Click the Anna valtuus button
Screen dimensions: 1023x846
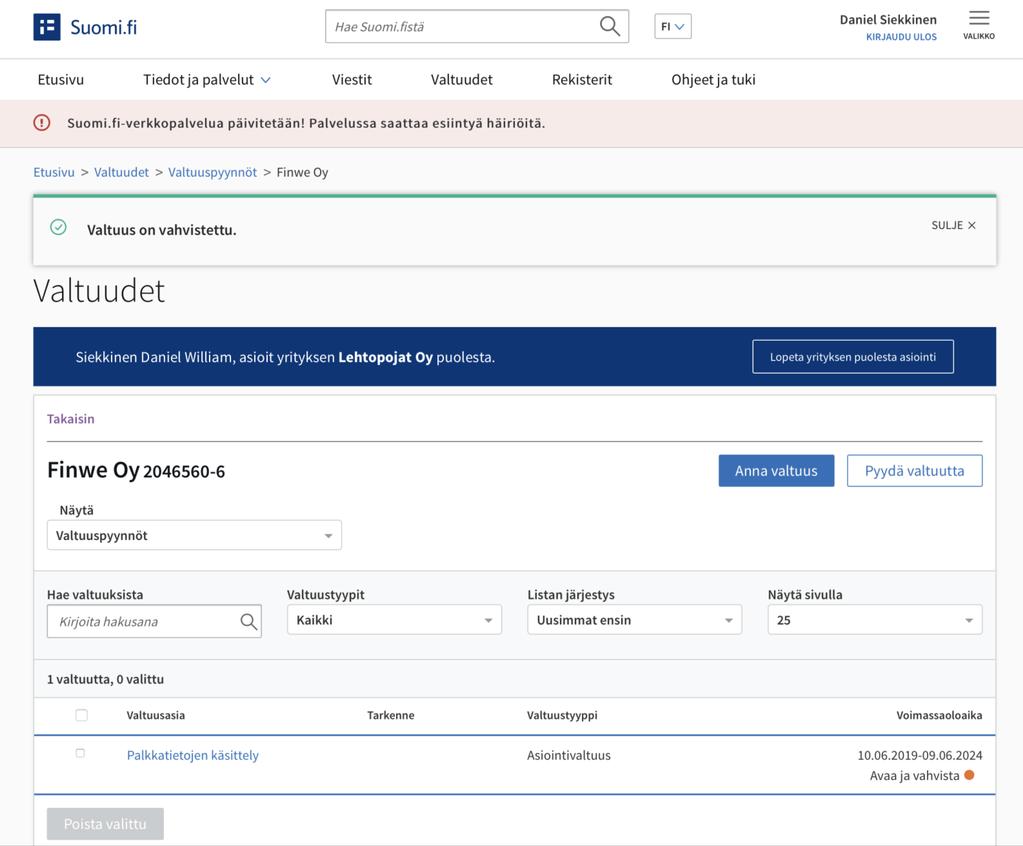point(776,471)
